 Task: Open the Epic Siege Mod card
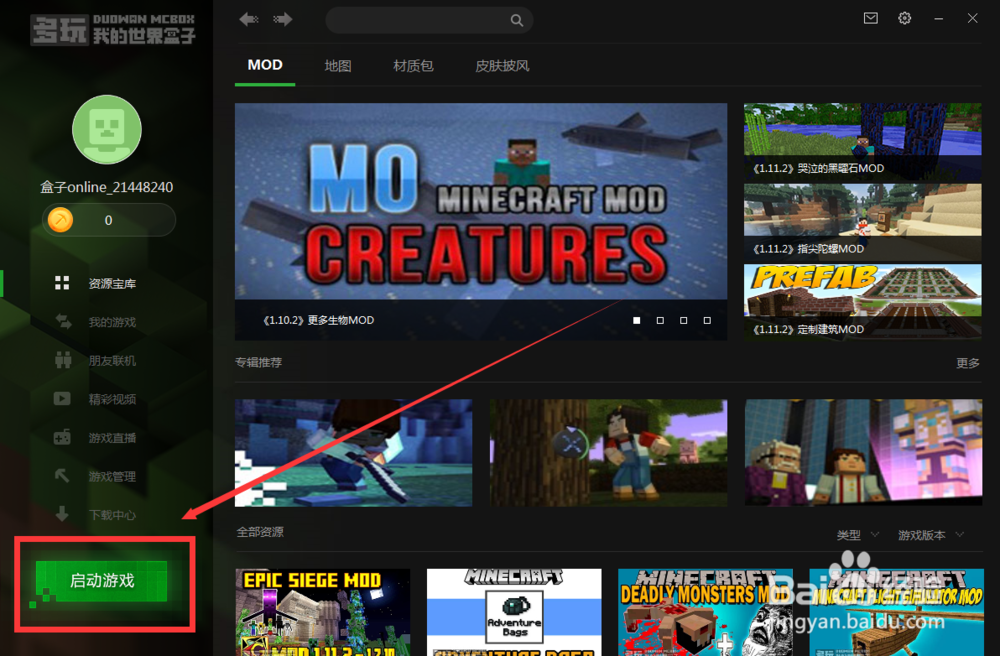click(x=323, y=612)
